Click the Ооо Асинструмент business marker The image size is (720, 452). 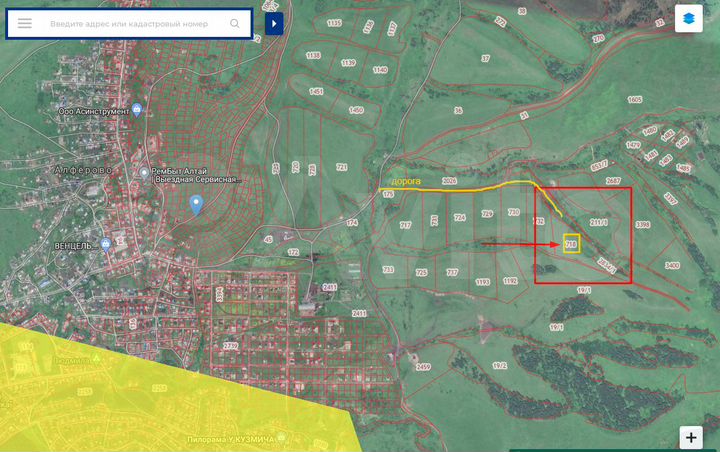click(x=137, y=111)
